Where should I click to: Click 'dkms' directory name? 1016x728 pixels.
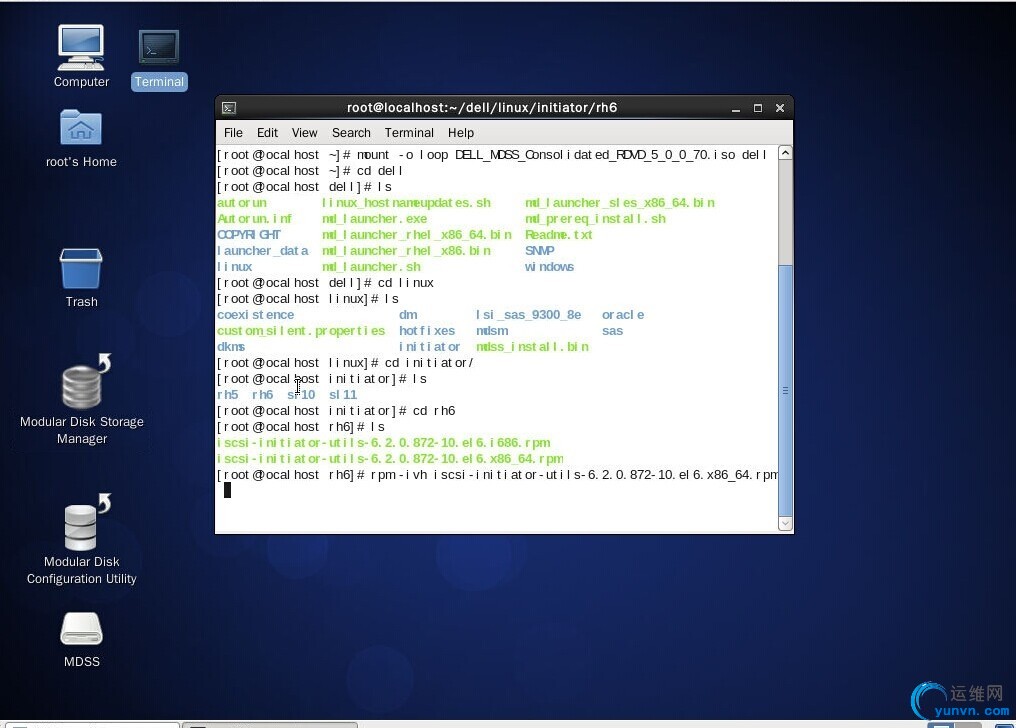click(231, 347)
